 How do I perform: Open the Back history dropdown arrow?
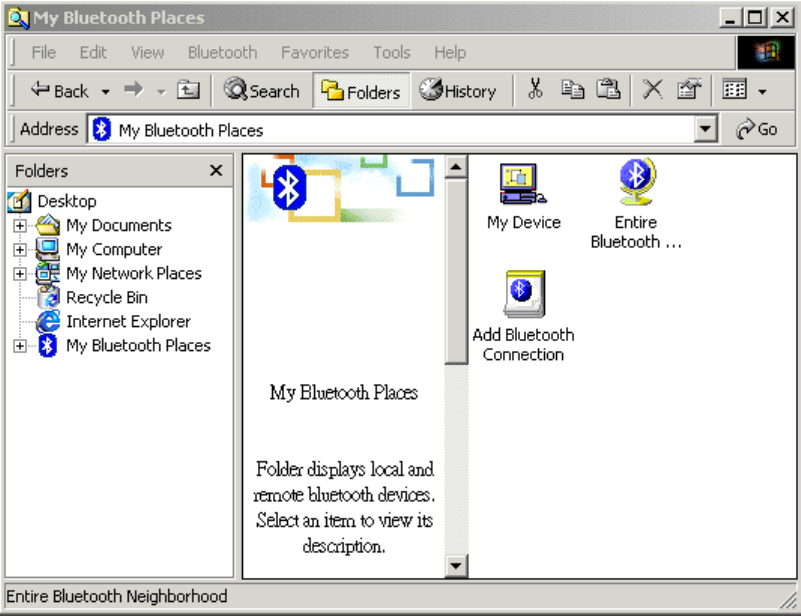tap(105, 92)
